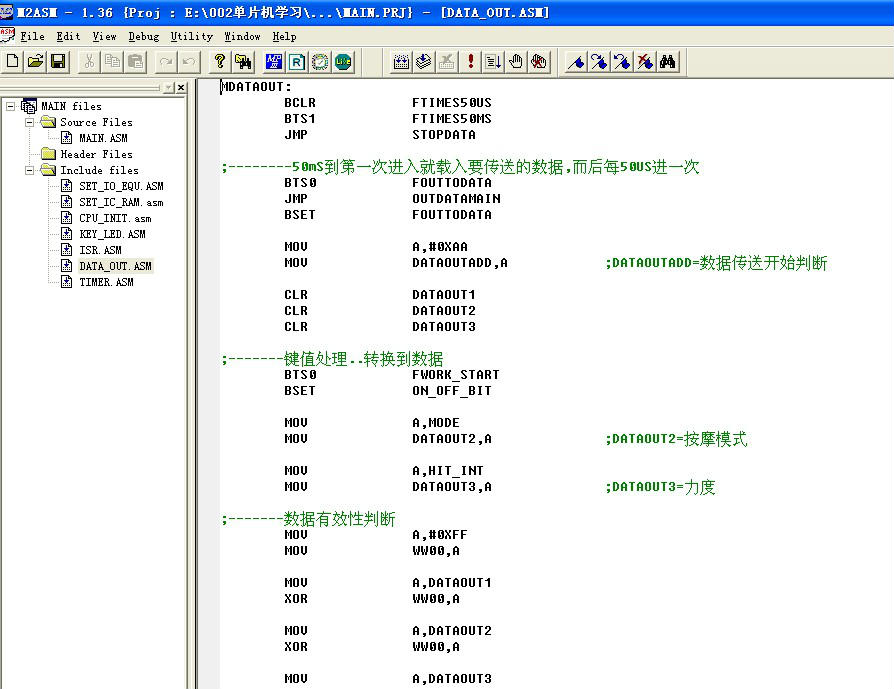Select the Header Files folder

tap(96, 154)
